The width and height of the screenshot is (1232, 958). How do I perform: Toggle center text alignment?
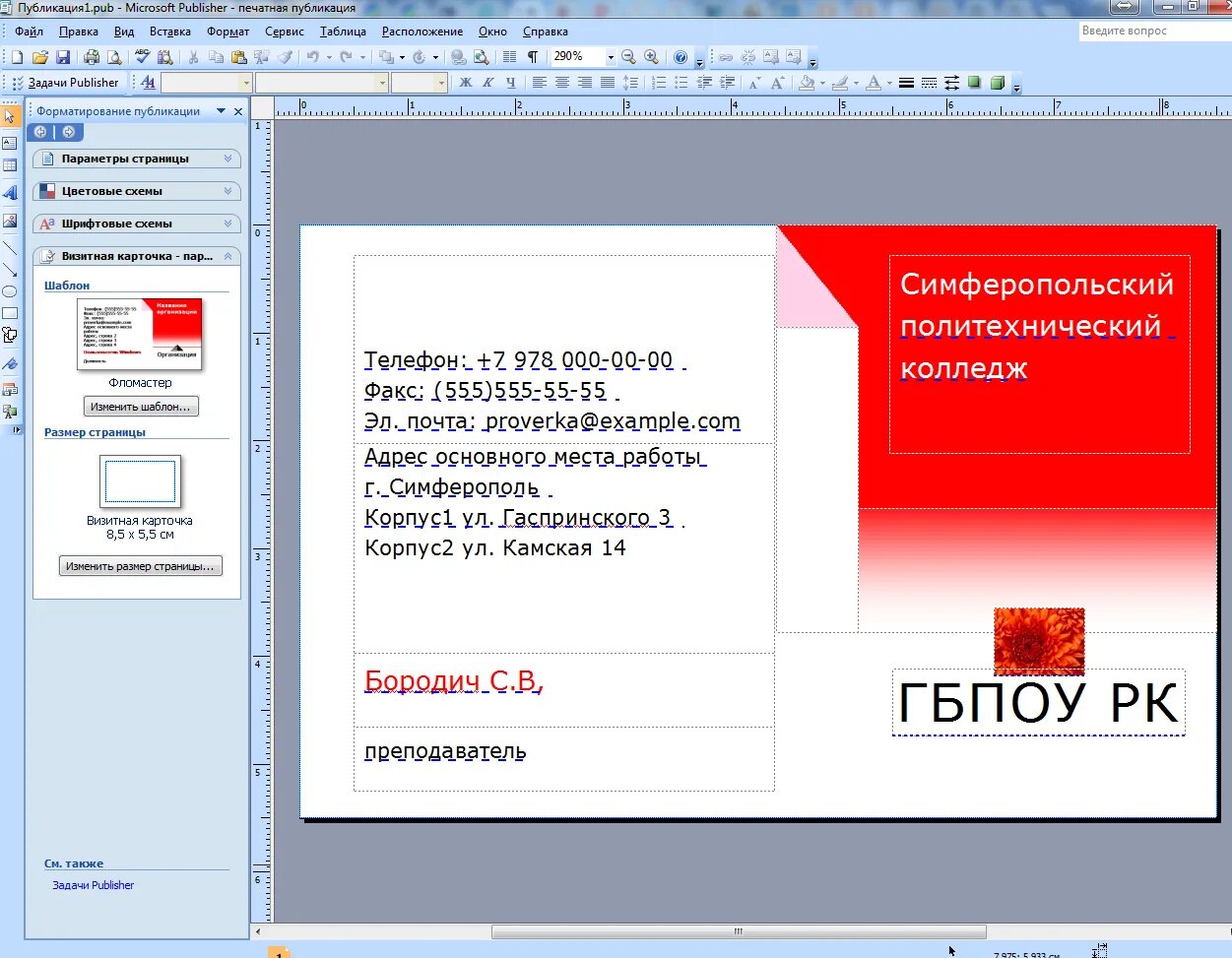(562, 83)
